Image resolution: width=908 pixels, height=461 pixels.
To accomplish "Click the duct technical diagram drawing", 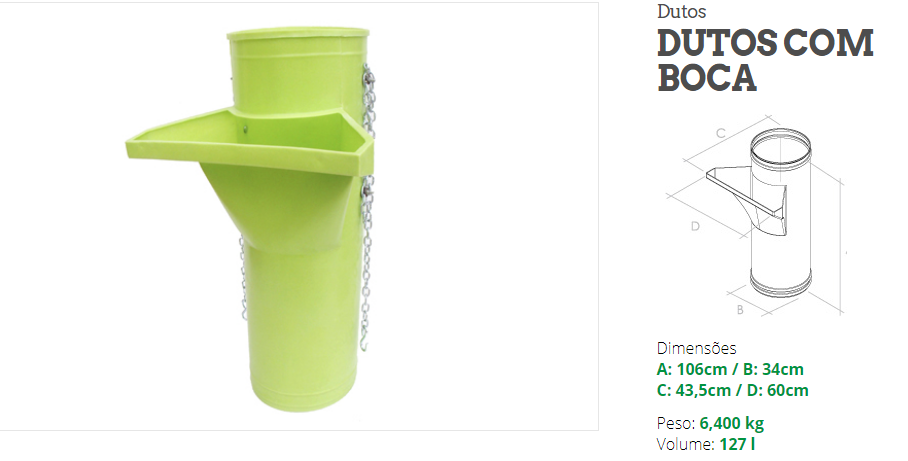I will point(757,215).
